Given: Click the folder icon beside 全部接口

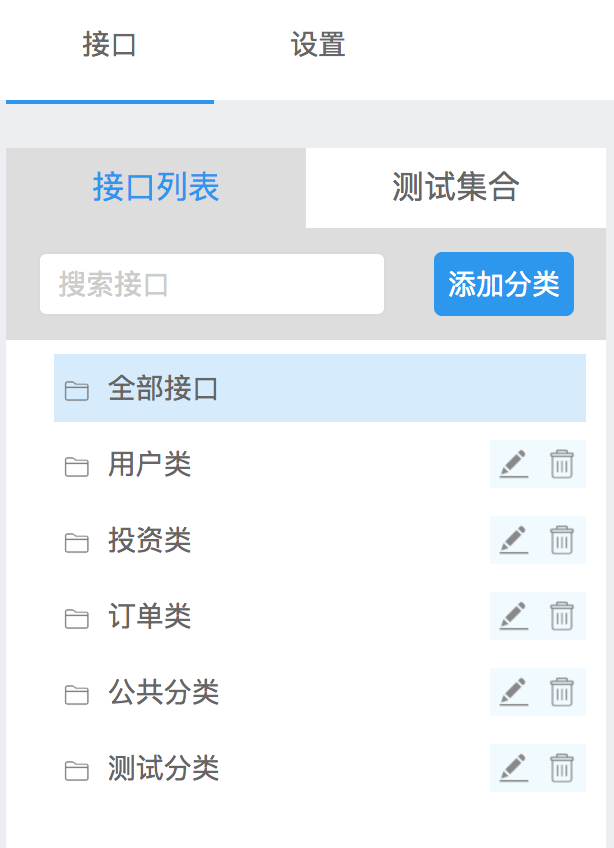Looking at the screenshot, I should coord(78,388).
